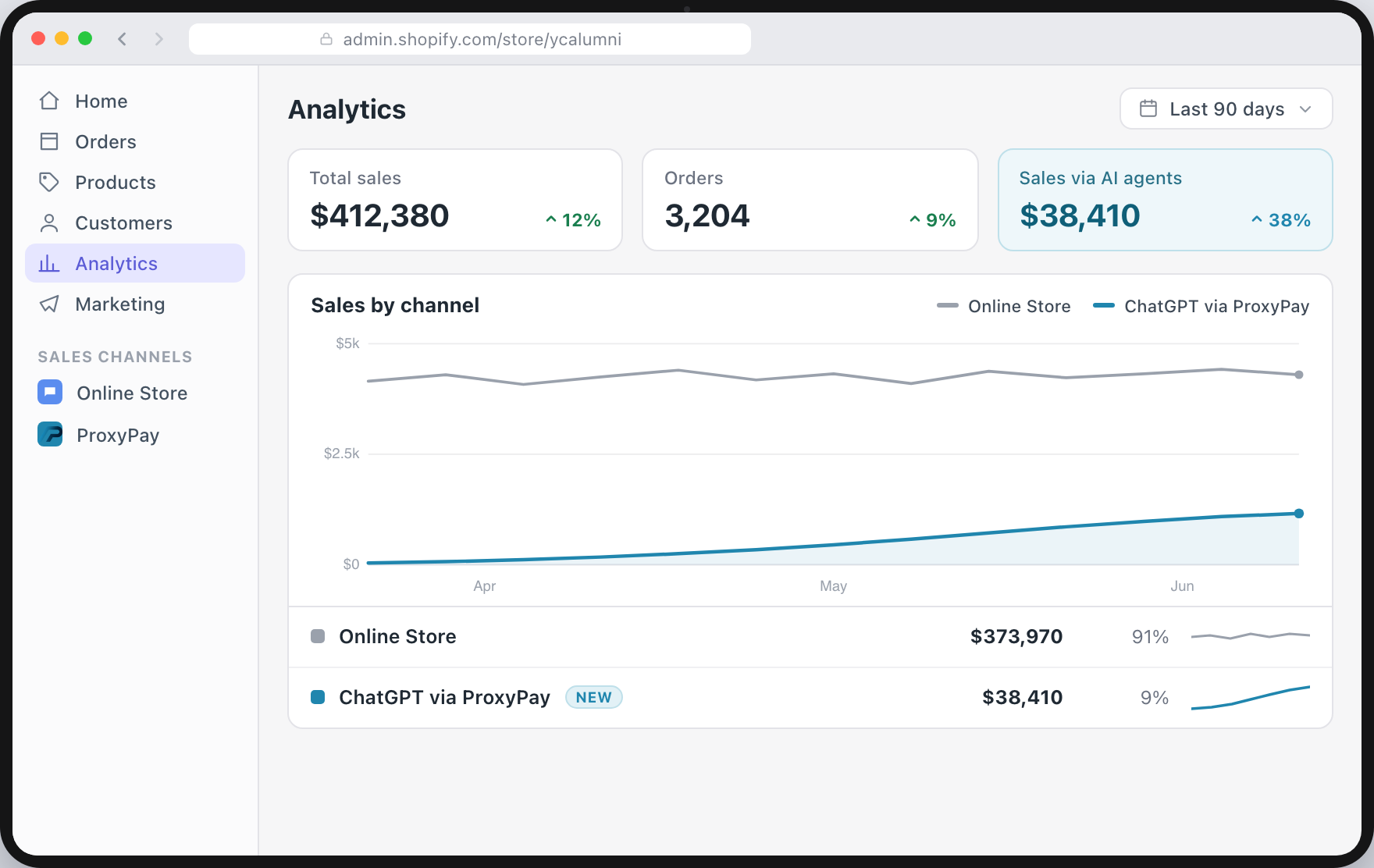Select Analytics in sidebar

(135, 263)
